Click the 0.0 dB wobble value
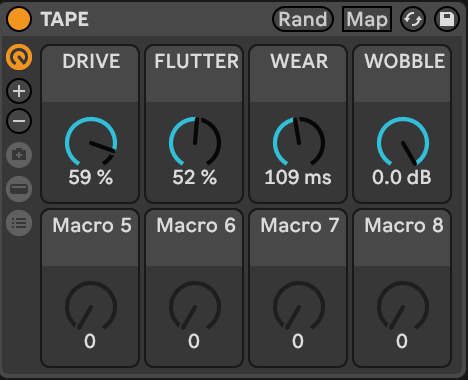This screenshot has height=380, width=468. [402, 177]
